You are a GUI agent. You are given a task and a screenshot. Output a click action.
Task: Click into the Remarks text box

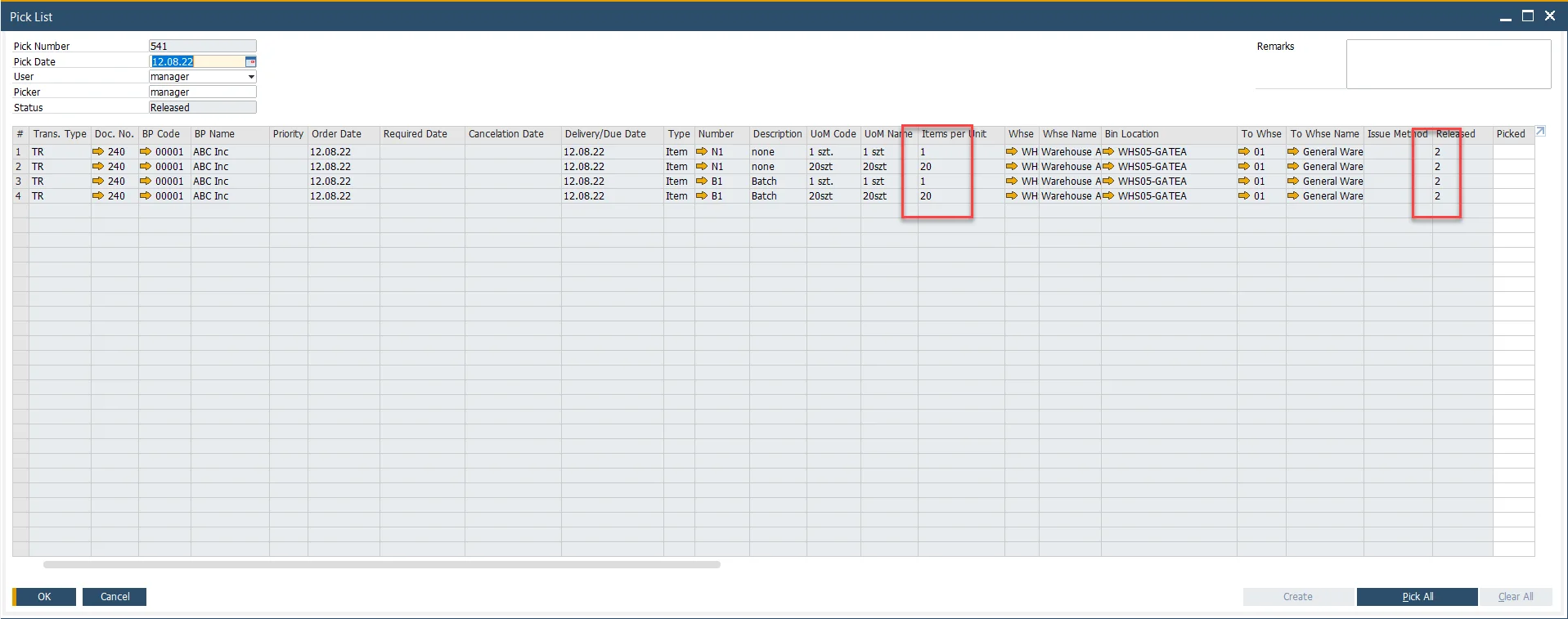tap(1449, 64)
